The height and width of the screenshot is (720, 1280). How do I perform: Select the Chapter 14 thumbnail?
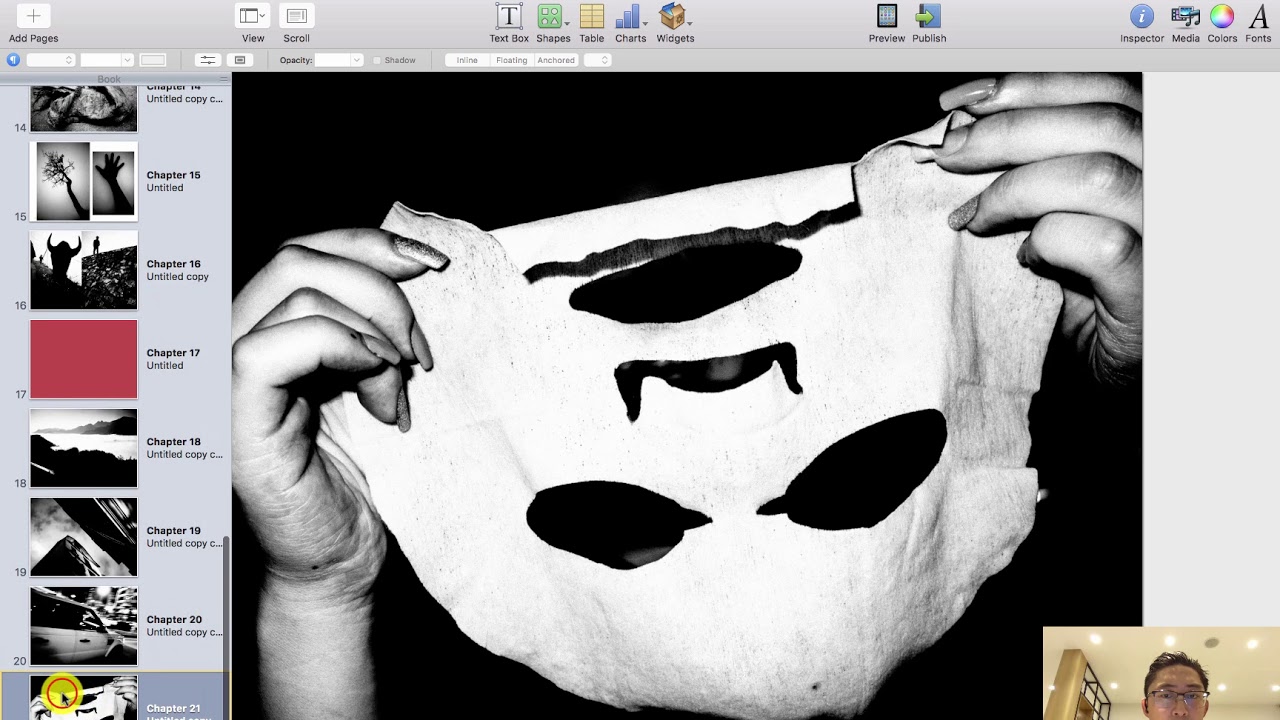tap(83, 108)
